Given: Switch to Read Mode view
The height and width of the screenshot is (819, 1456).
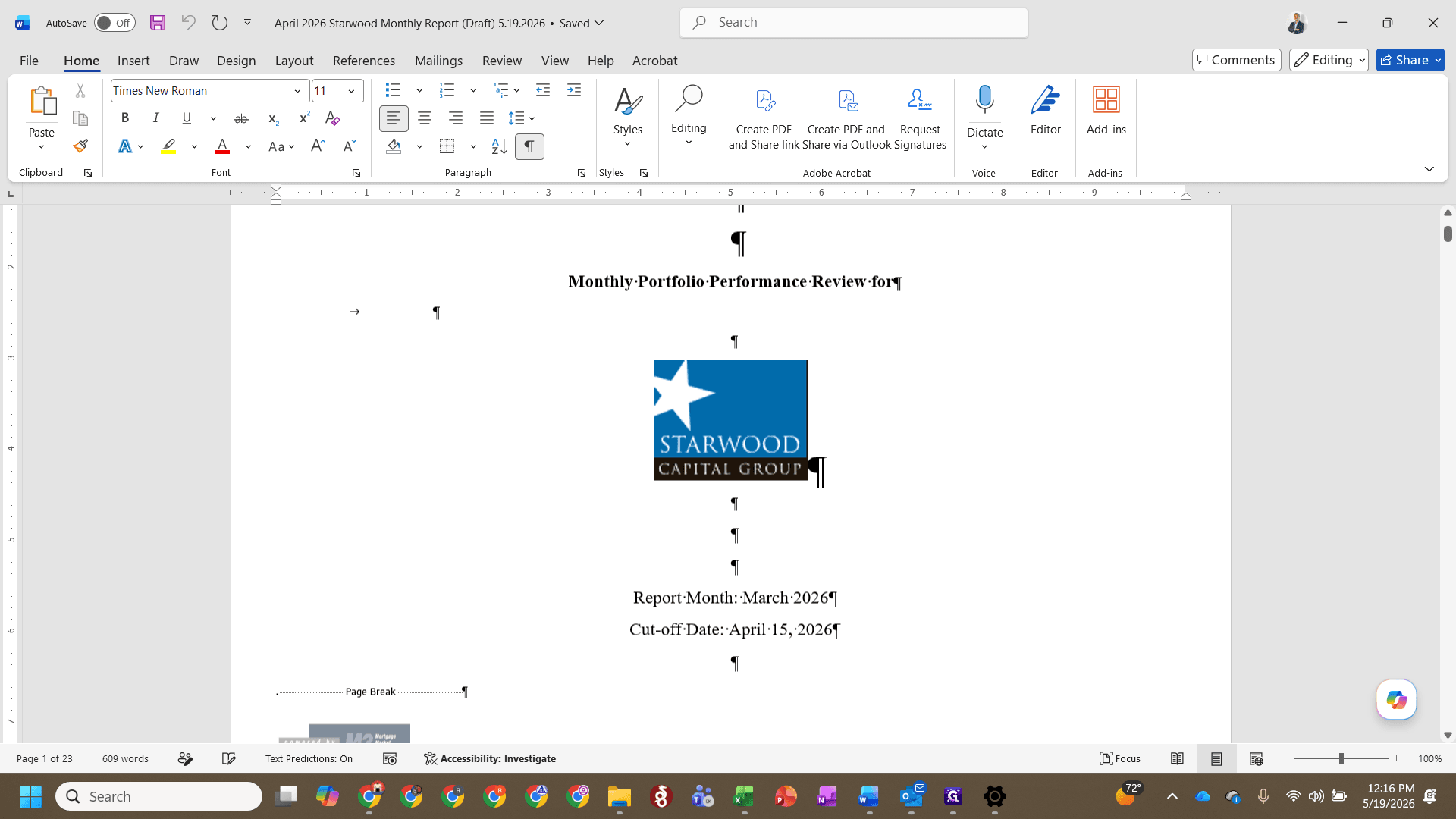Looking at the screenshot, I should tap(1177, 758).
